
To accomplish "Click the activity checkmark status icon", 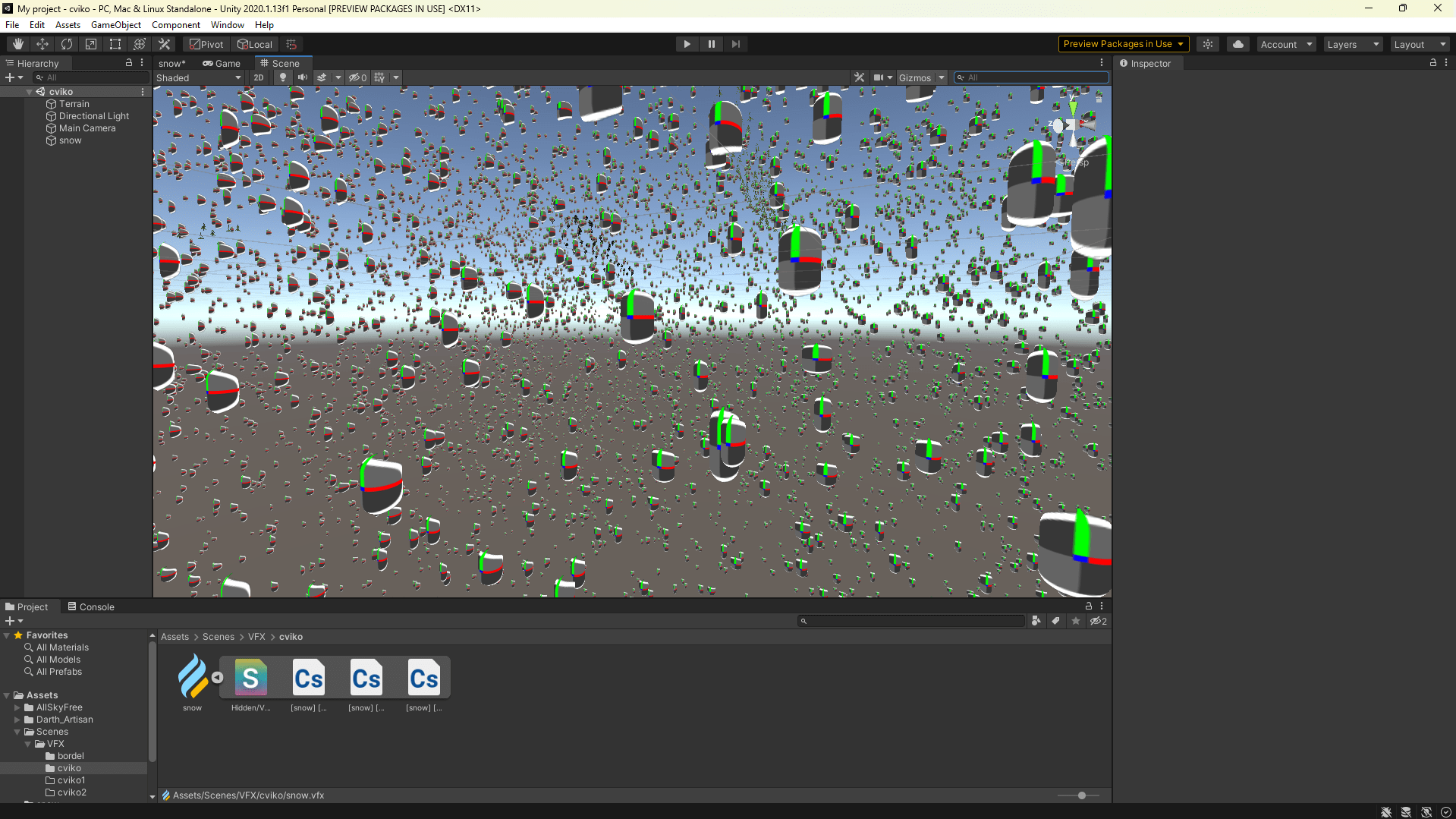I will [1446, 811].
